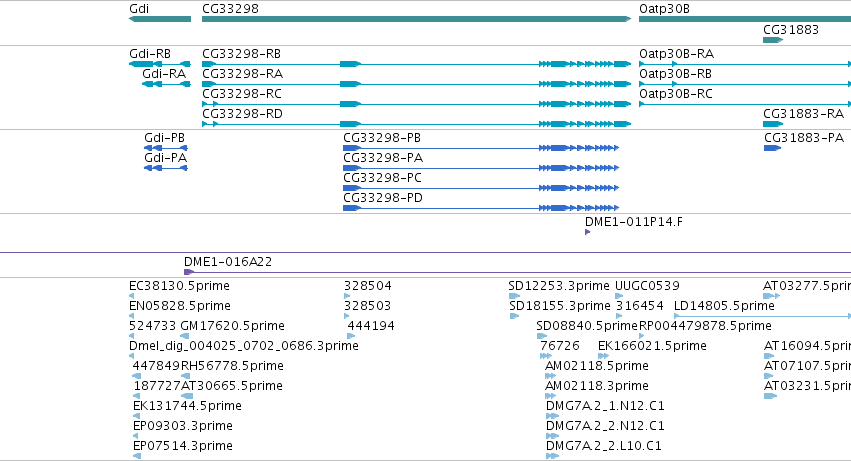Screen dimensions: 851x461
Task: Click the Gdi gene label
Action: point(139,9)
